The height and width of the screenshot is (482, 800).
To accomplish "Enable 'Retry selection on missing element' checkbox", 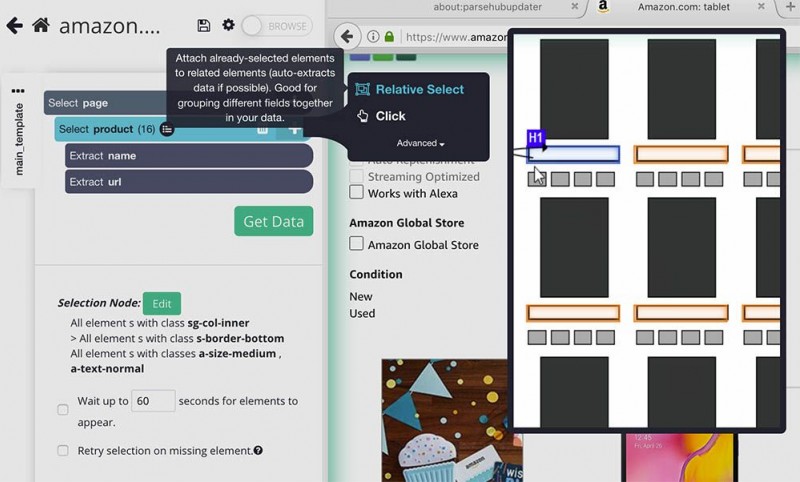I will click(63, 450).
